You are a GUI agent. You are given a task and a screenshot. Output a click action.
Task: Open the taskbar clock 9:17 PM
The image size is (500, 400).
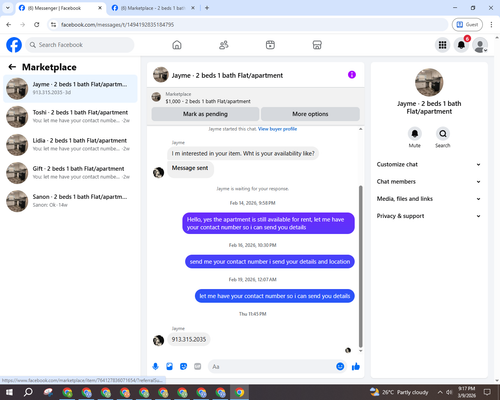(x=466, y=392)
